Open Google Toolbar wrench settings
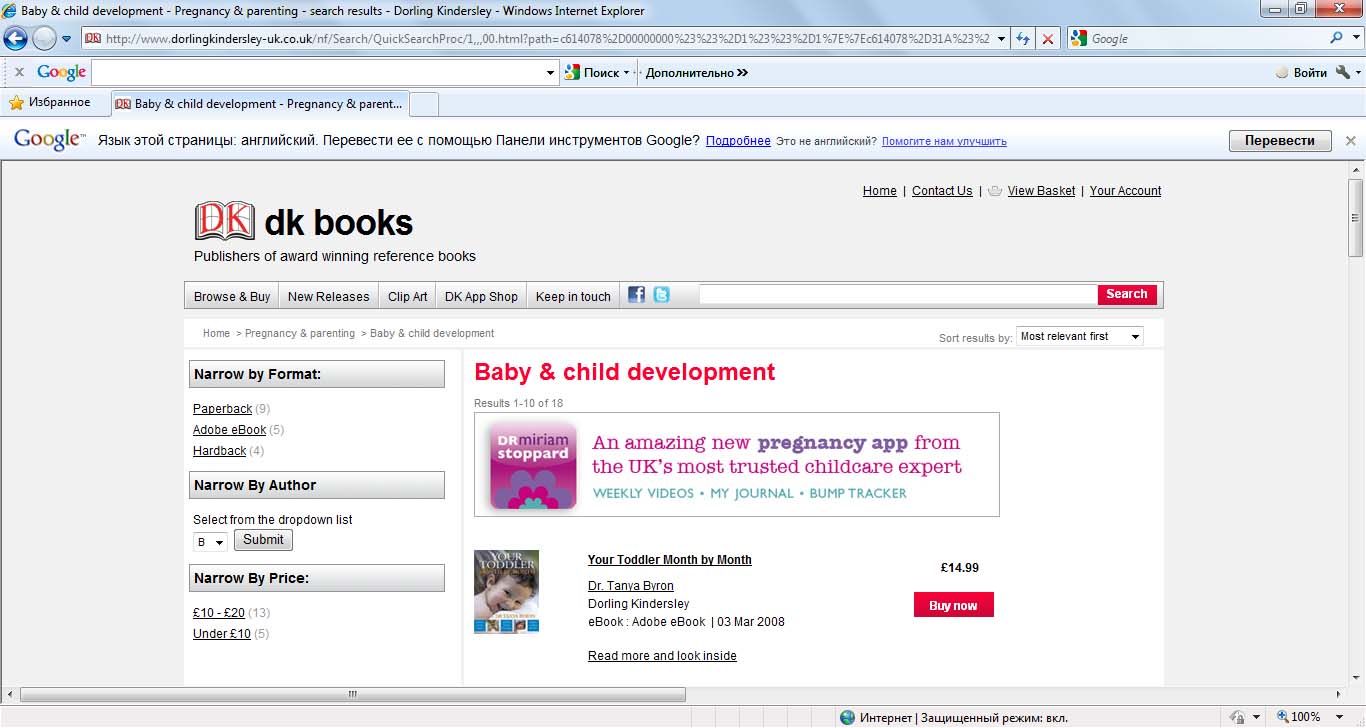The image size is (1366, 728). pyautogui.click(x=1343, y=72)
